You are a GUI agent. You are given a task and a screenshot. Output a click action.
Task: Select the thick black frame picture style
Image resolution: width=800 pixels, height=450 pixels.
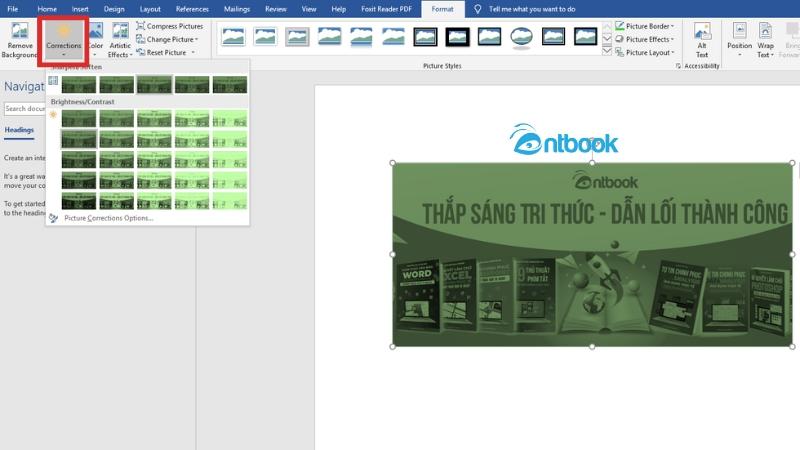tap(457, 37)
